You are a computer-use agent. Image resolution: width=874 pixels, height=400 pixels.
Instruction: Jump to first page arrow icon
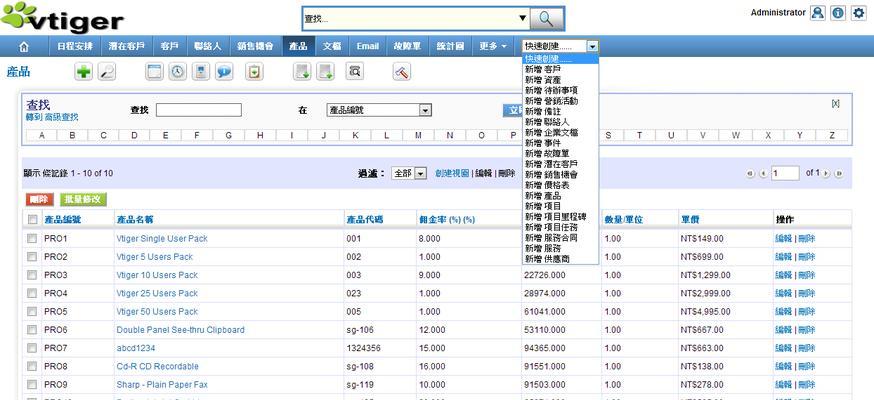[751, 174]
